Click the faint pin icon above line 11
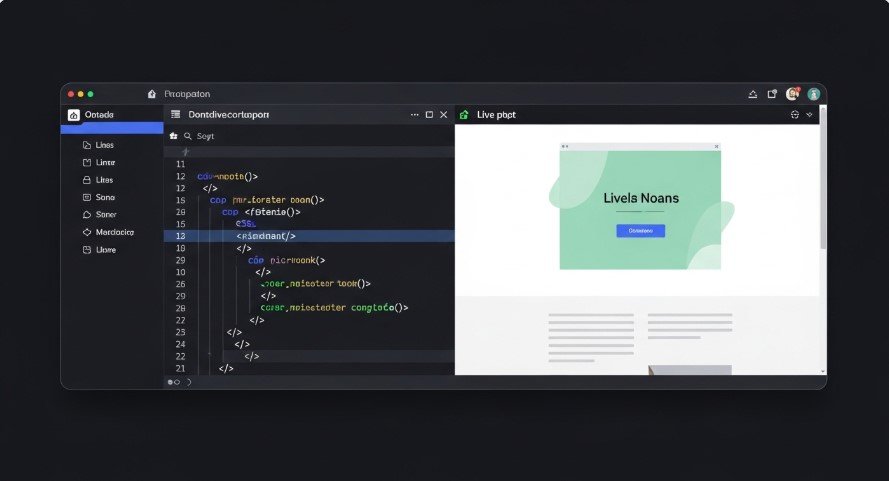Screen dimensions: 889x481 click(x=185, y=151)
